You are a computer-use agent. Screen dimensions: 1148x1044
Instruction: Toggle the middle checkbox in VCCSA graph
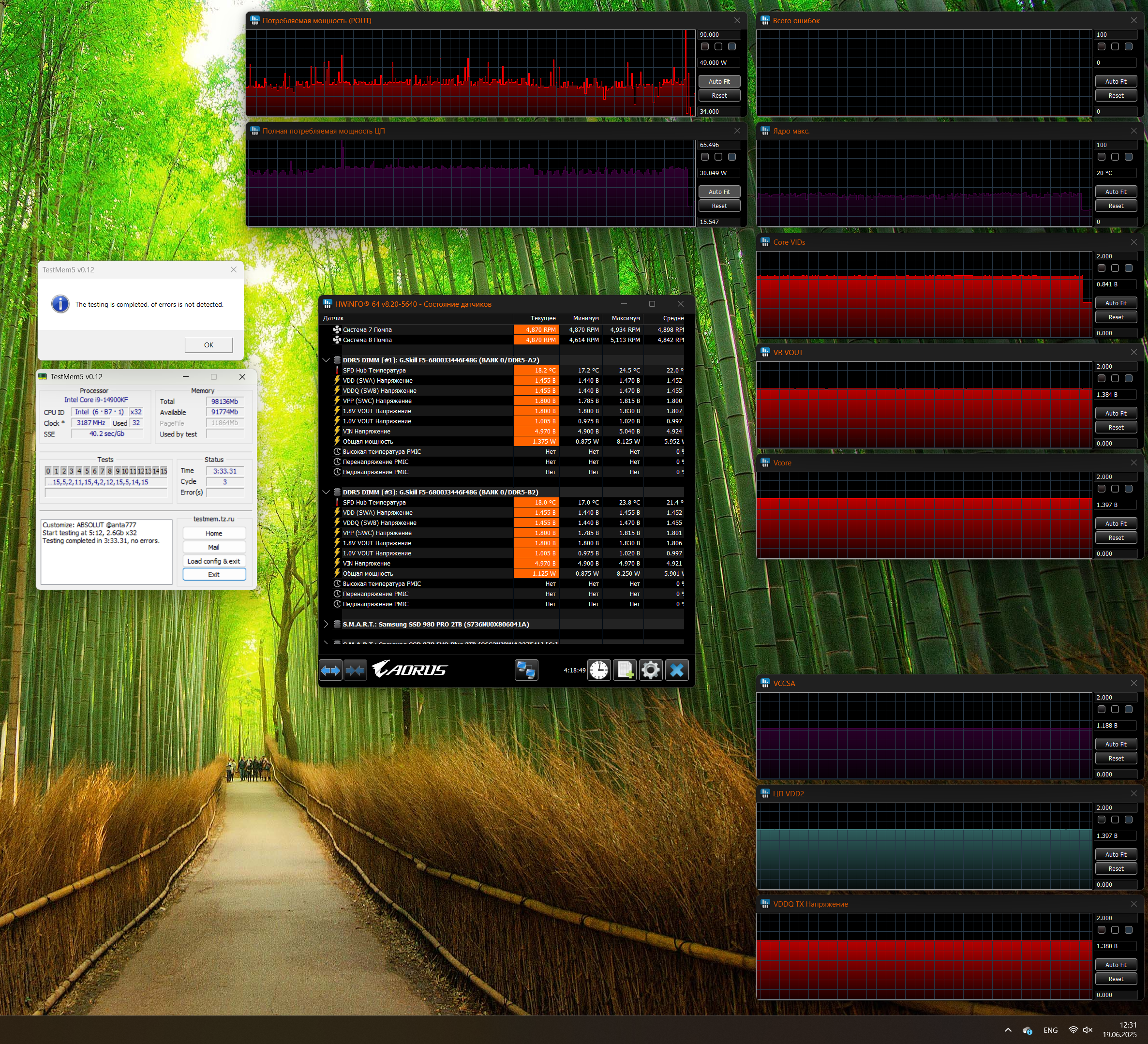click(1115, 709)
